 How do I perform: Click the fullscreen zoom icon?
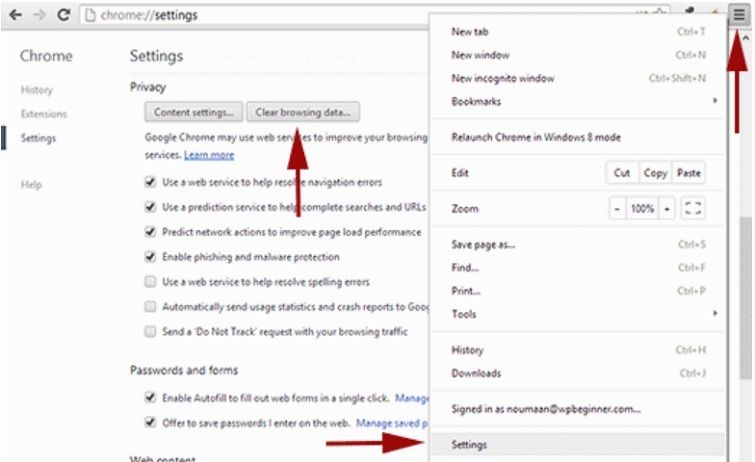coord(692,209)
